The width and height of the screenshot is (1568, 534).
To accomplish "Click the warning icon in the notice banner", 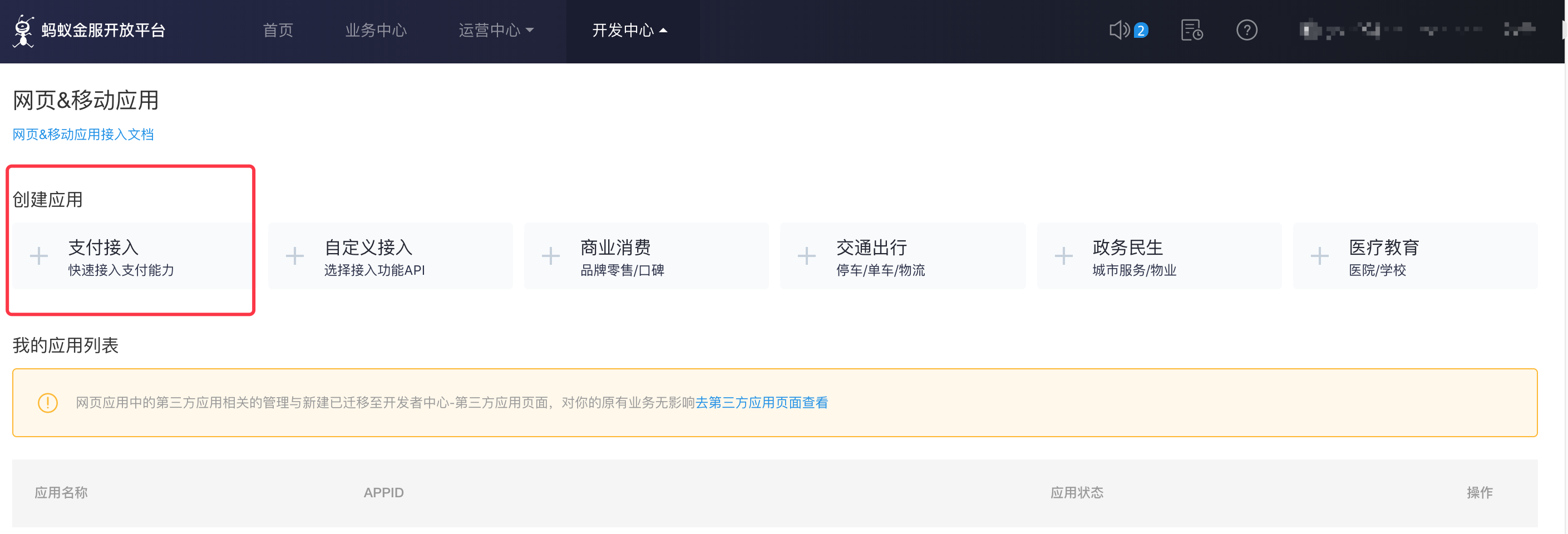I will coord(47,403).
